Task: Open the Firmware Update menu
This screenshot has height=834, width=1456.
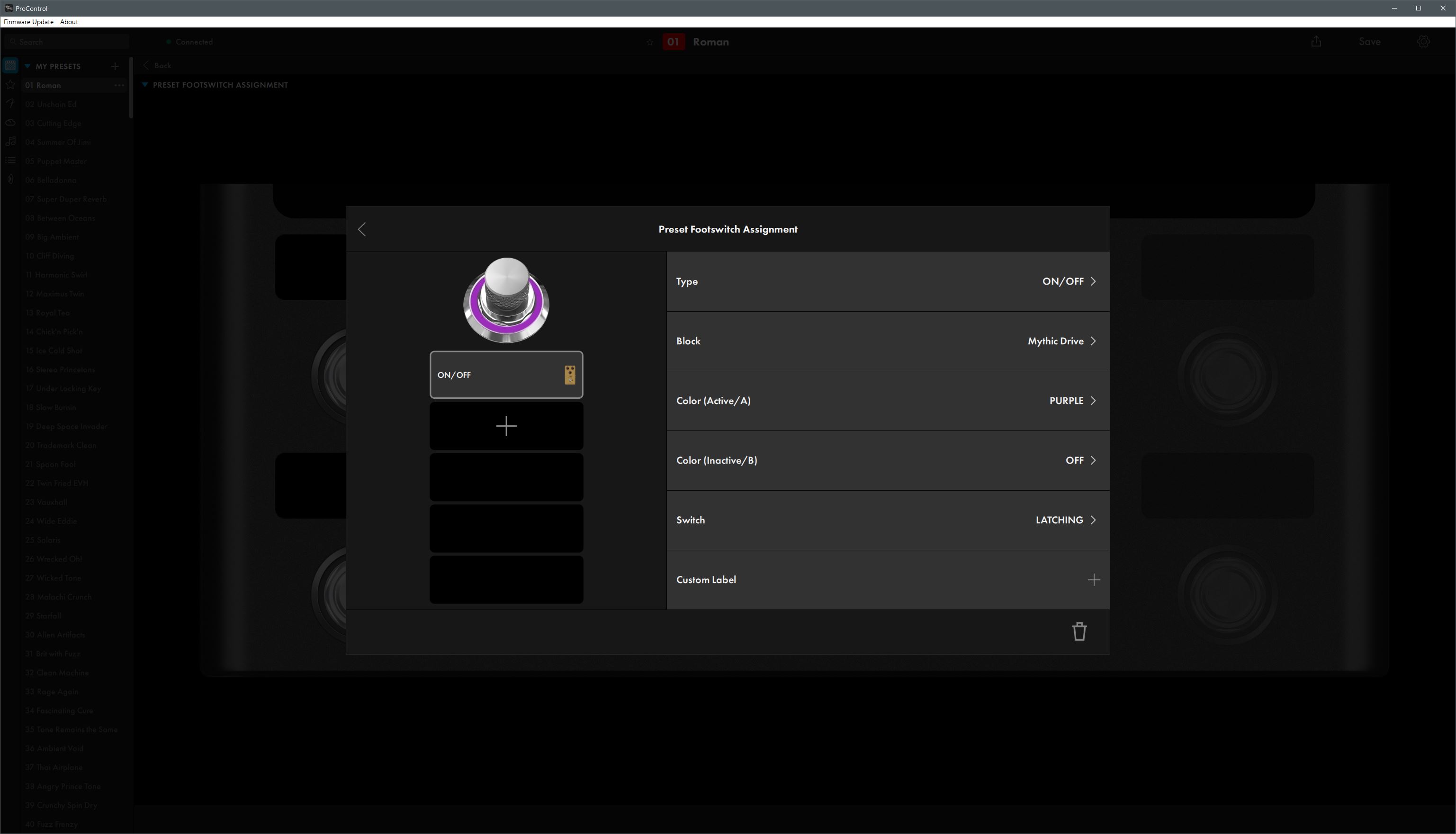Action: click(x=28, y=22)
